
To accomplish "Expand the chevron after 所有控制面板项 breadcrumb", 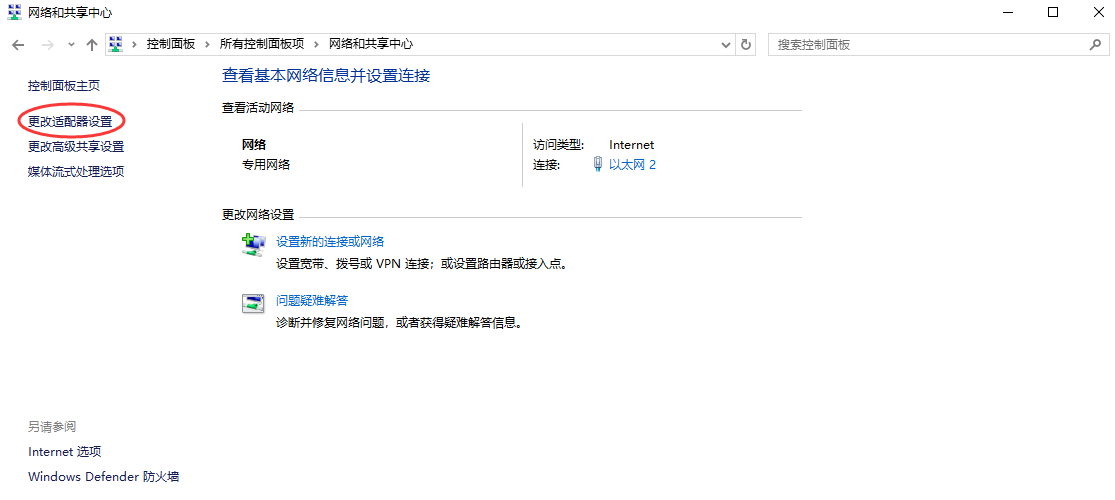I will (x=317, y=45).
